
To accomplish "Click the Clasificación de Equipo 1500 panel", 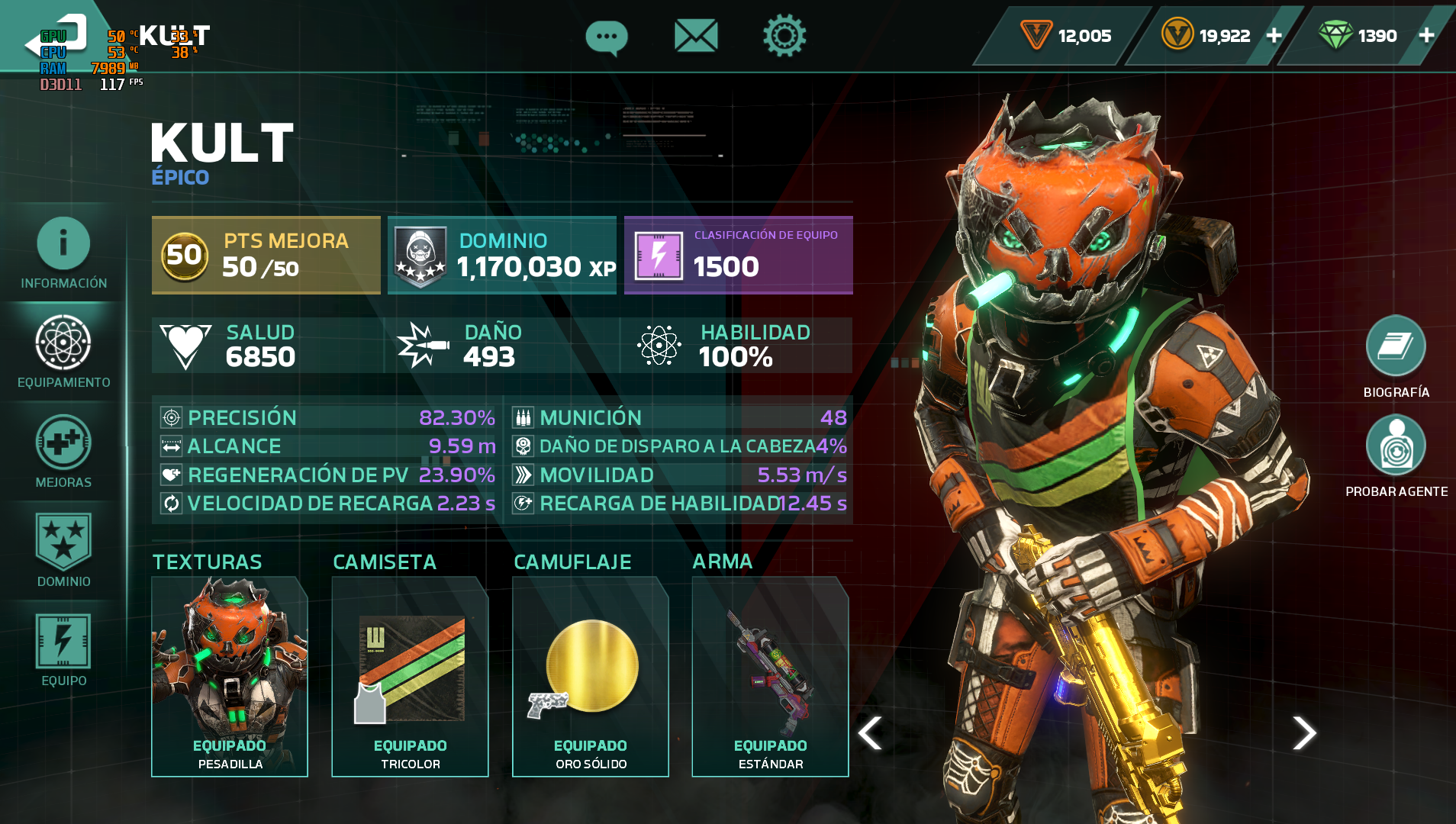I will (739, 255).
